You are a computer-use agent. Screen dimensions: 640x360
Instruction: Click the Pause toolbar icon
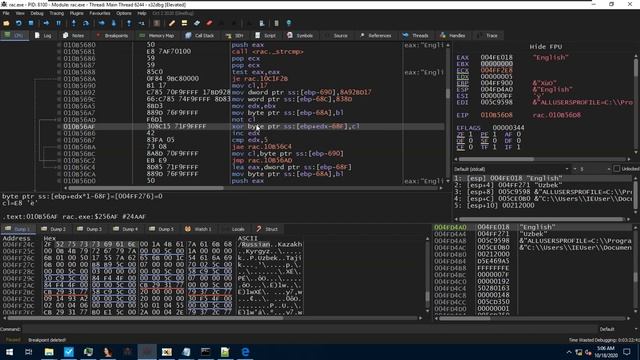58,23
